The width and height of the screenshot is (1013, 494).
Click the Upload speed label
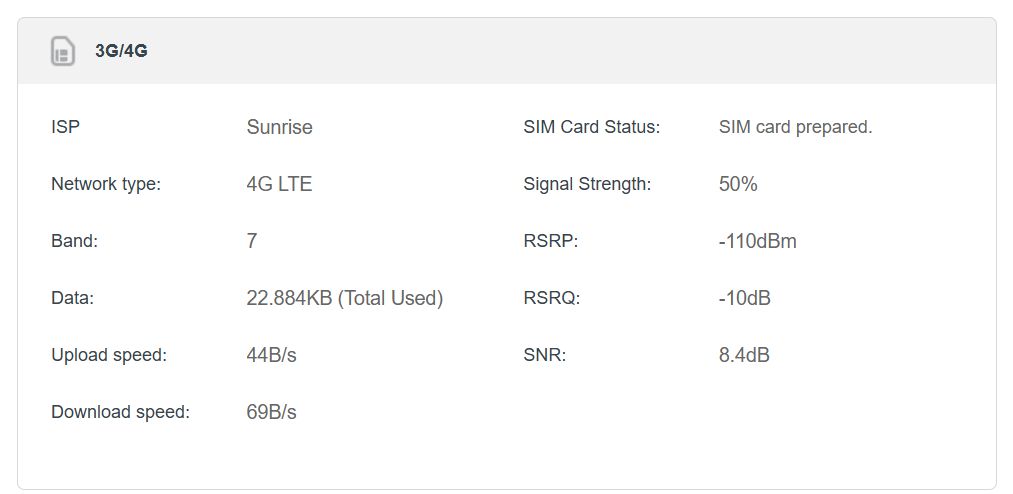click(109, 355)
